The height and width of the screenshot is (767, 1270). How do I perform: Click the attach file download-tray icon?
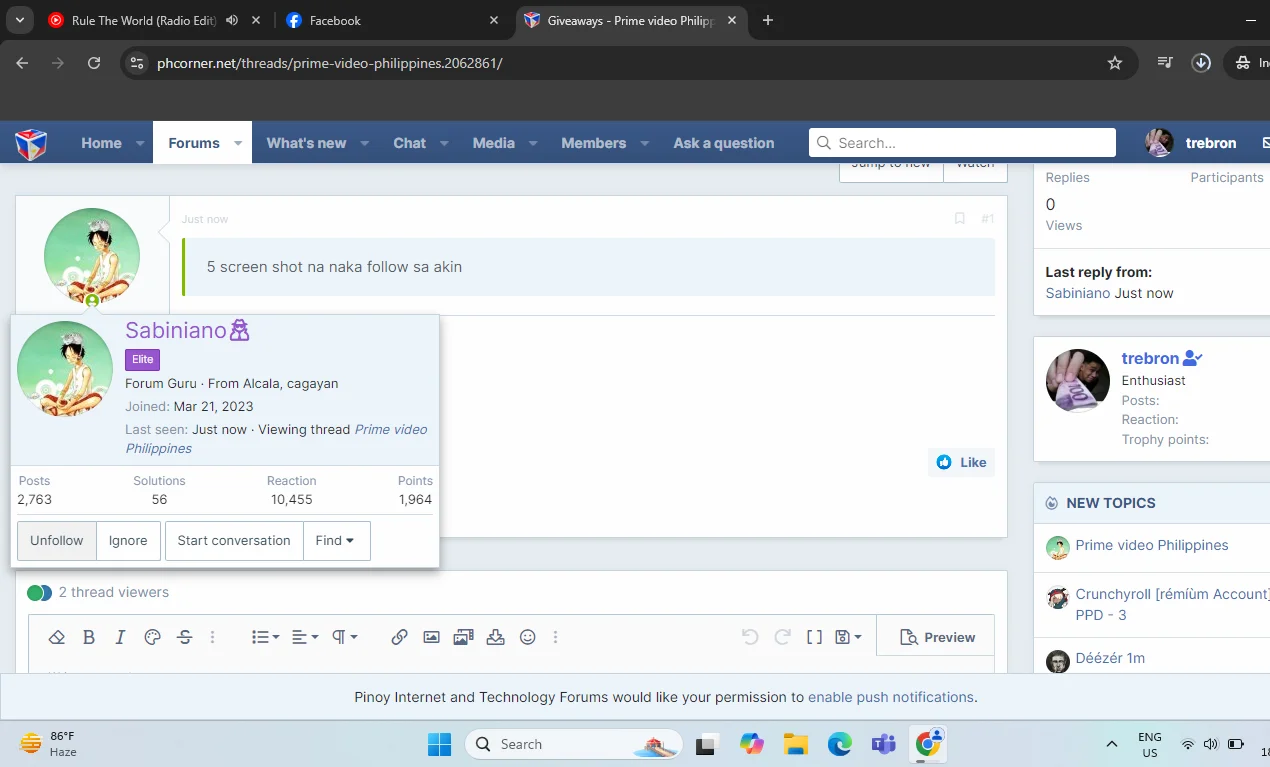coord(495,637)
